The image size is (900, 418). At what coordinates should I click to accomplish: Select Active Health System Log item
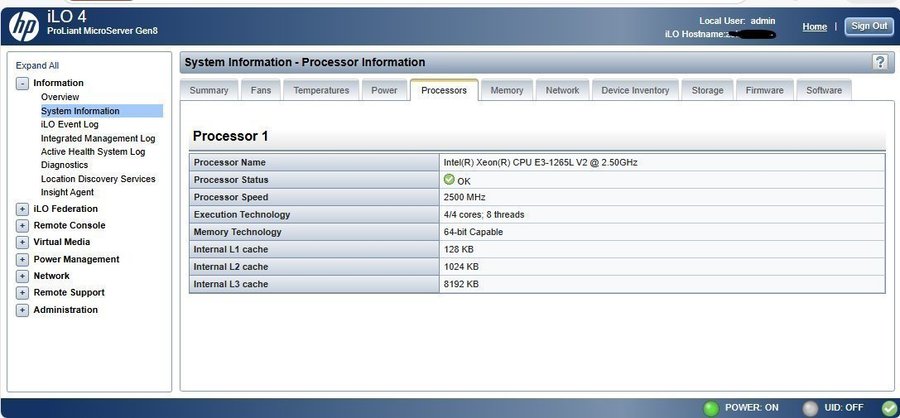[93, 152]
